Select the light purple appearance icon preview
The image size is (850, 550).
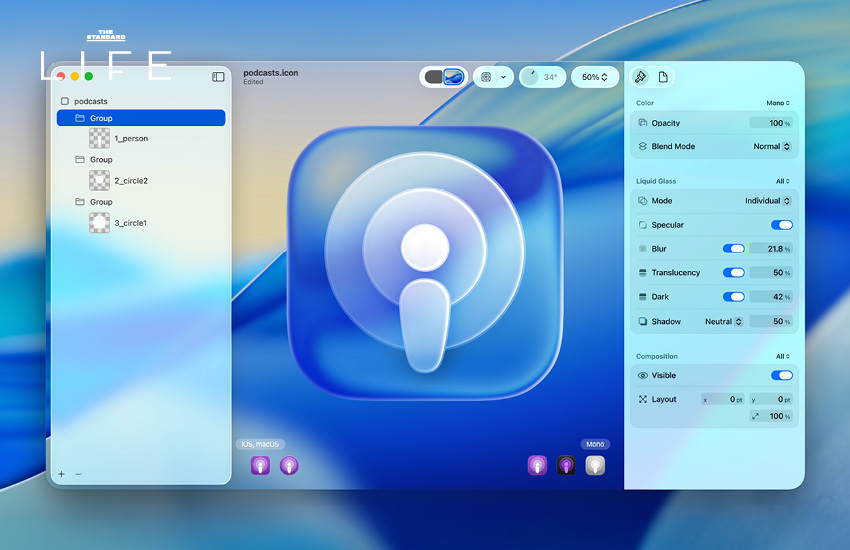537,465
